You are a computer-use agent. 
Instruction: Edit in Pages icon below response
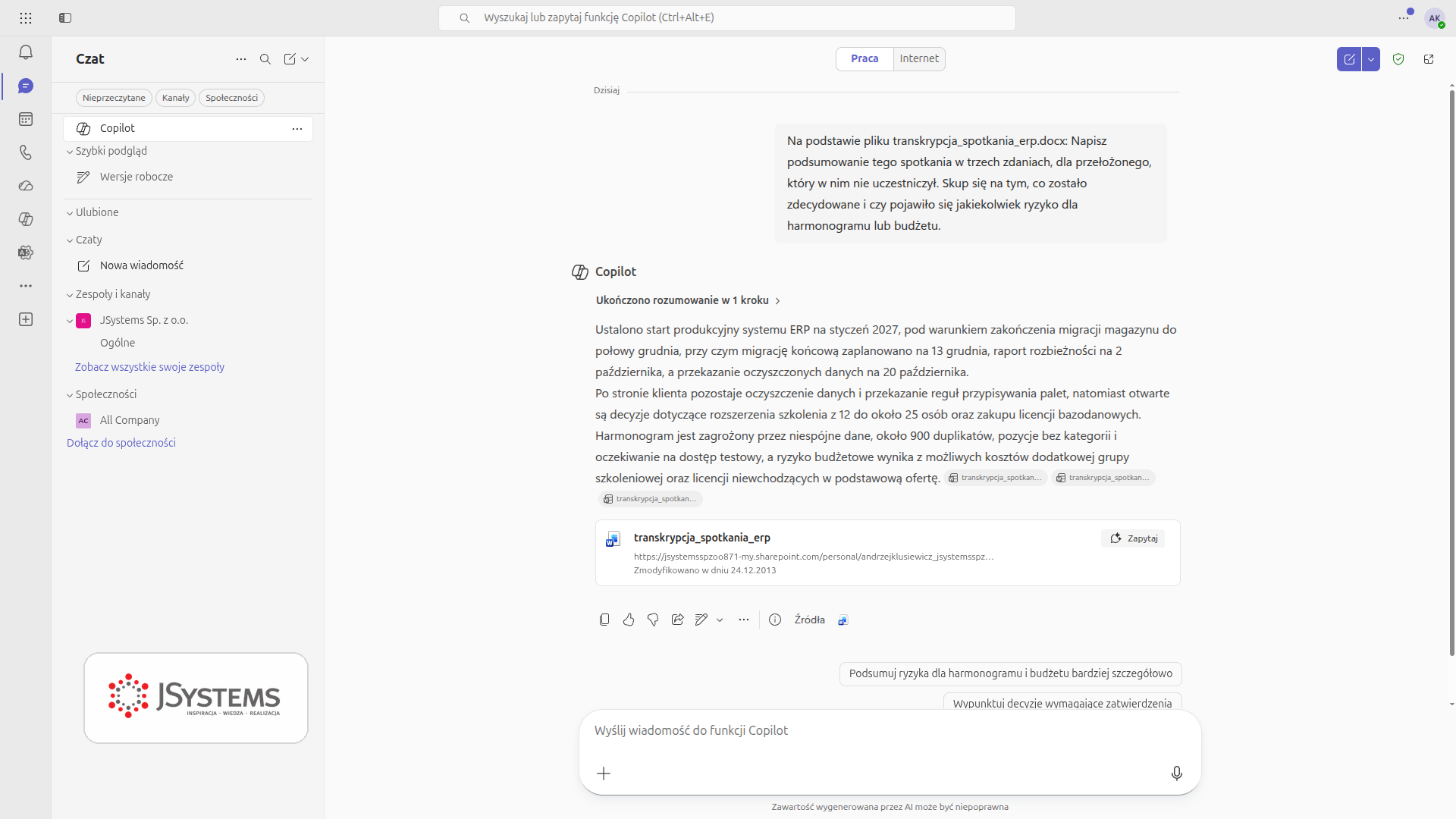(701, 620)
